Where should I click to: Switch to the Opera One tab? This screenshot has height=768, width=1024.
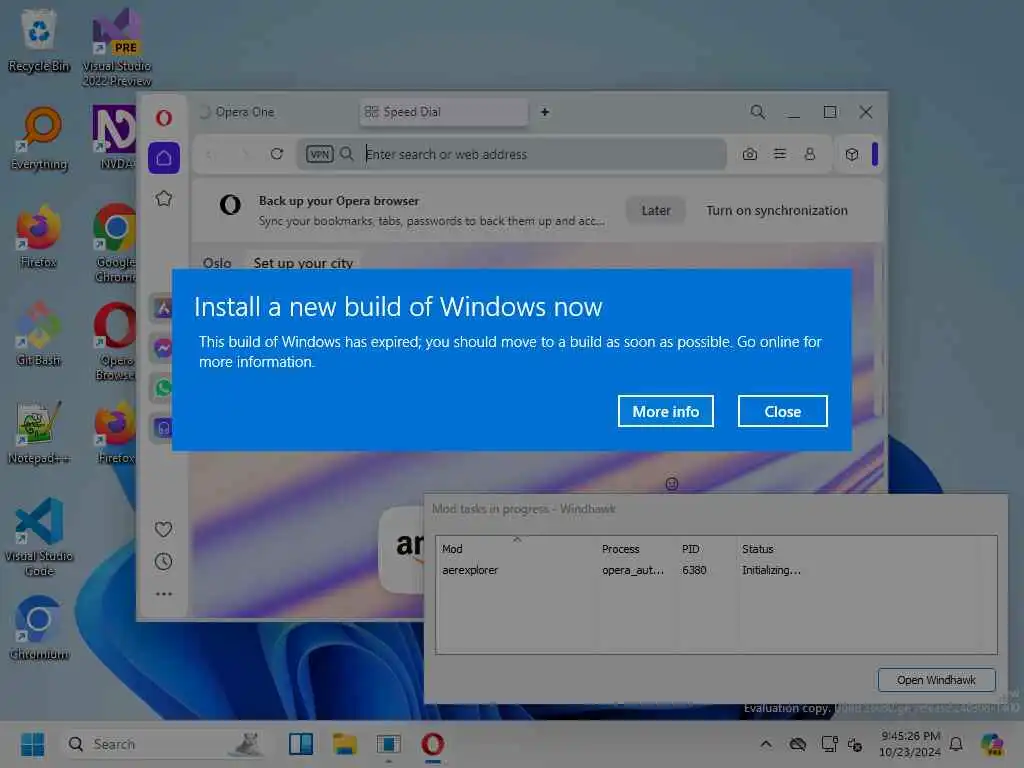click(274, 112)
